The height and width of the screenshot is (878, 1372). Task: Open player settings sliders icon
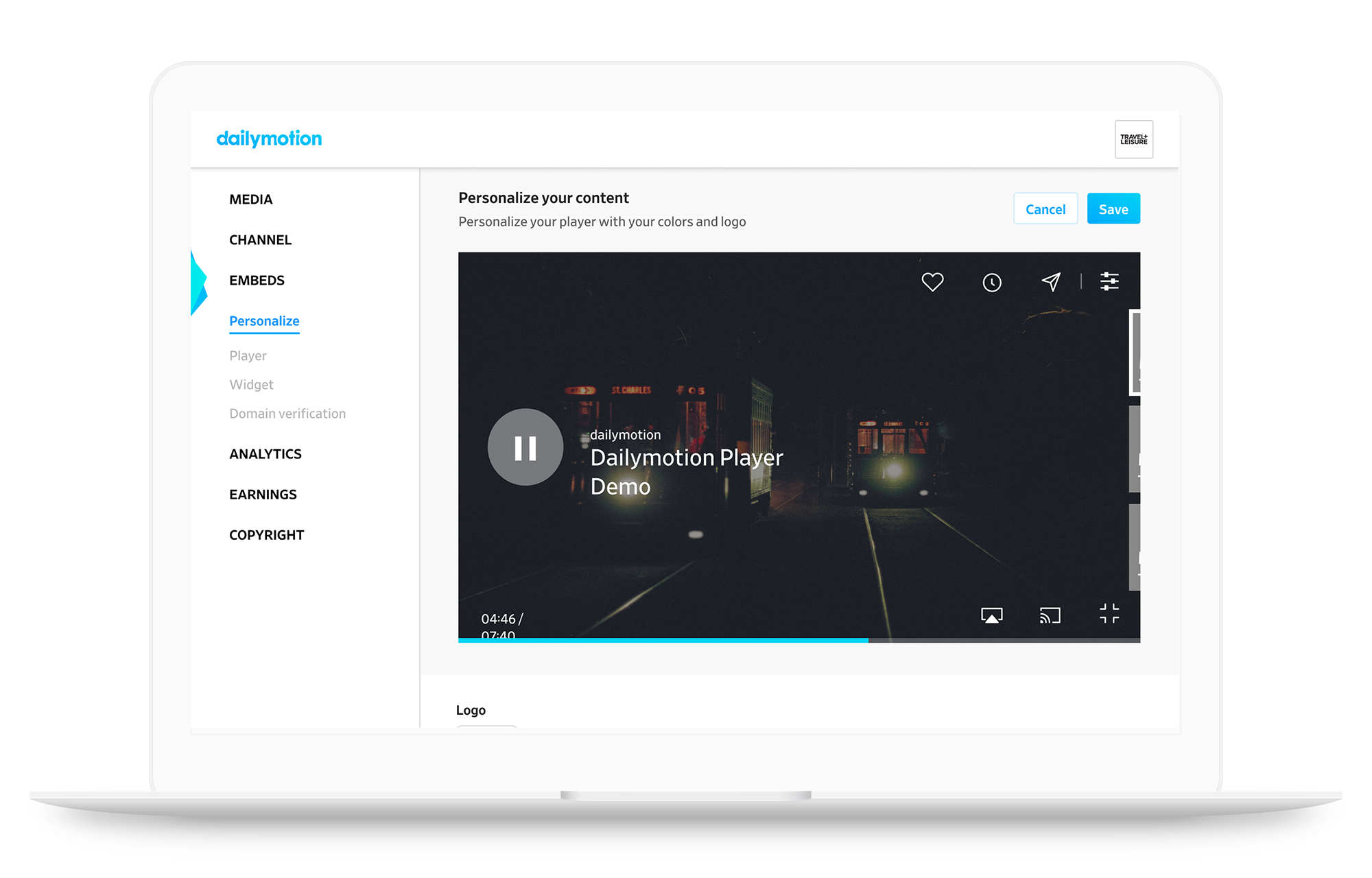coord(1109,281)
